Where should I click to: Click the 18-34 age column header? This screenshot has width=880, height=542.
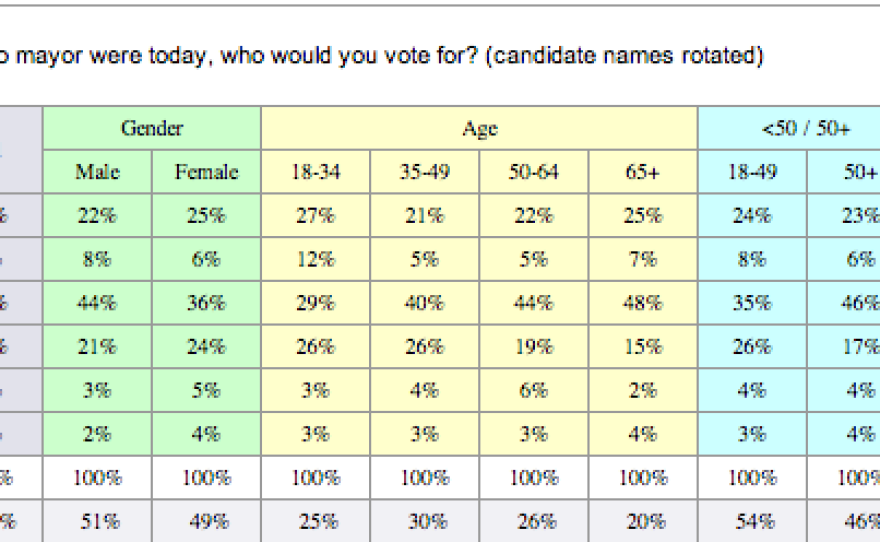pos(315,172)
